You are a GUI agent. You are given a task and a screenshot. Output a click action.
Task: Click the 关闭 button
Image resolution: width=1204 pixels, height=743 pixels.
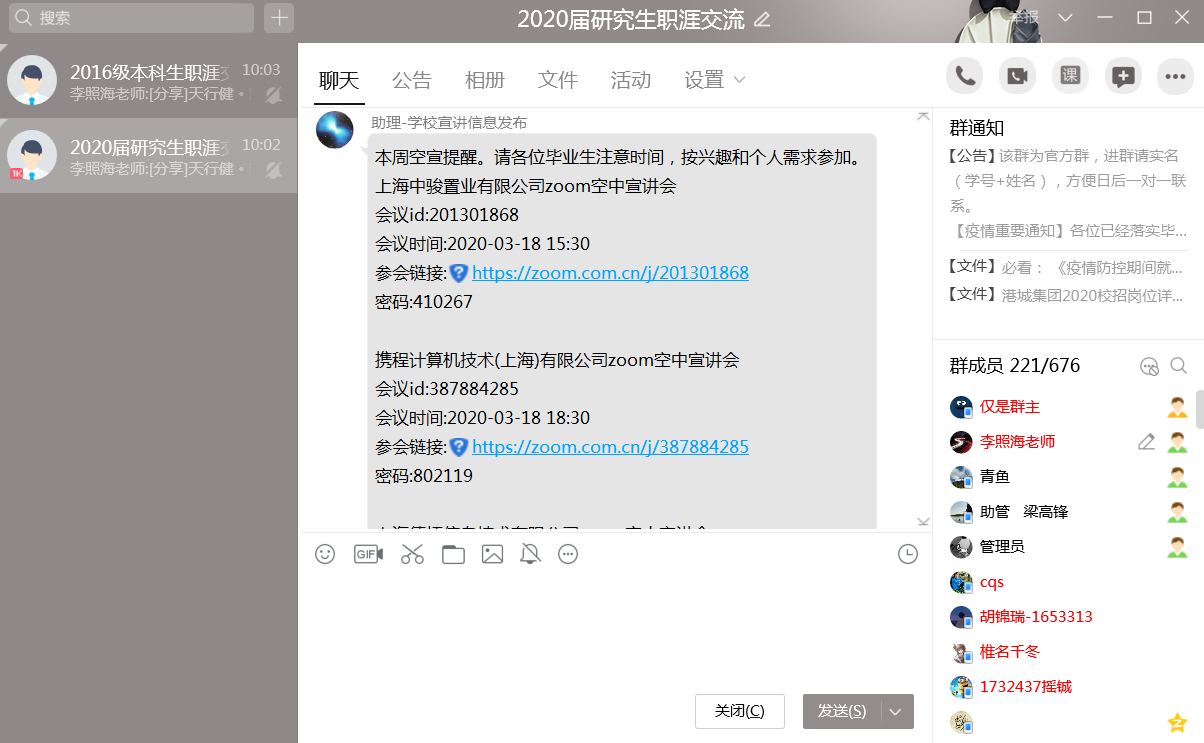point(739,711)
